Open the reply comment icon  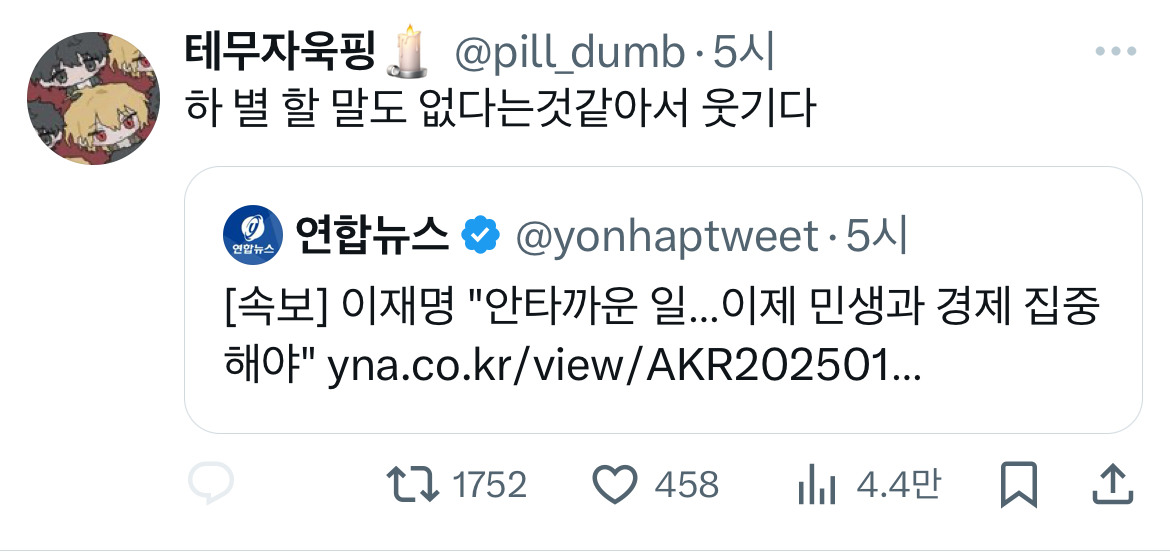tap(211, 483)
